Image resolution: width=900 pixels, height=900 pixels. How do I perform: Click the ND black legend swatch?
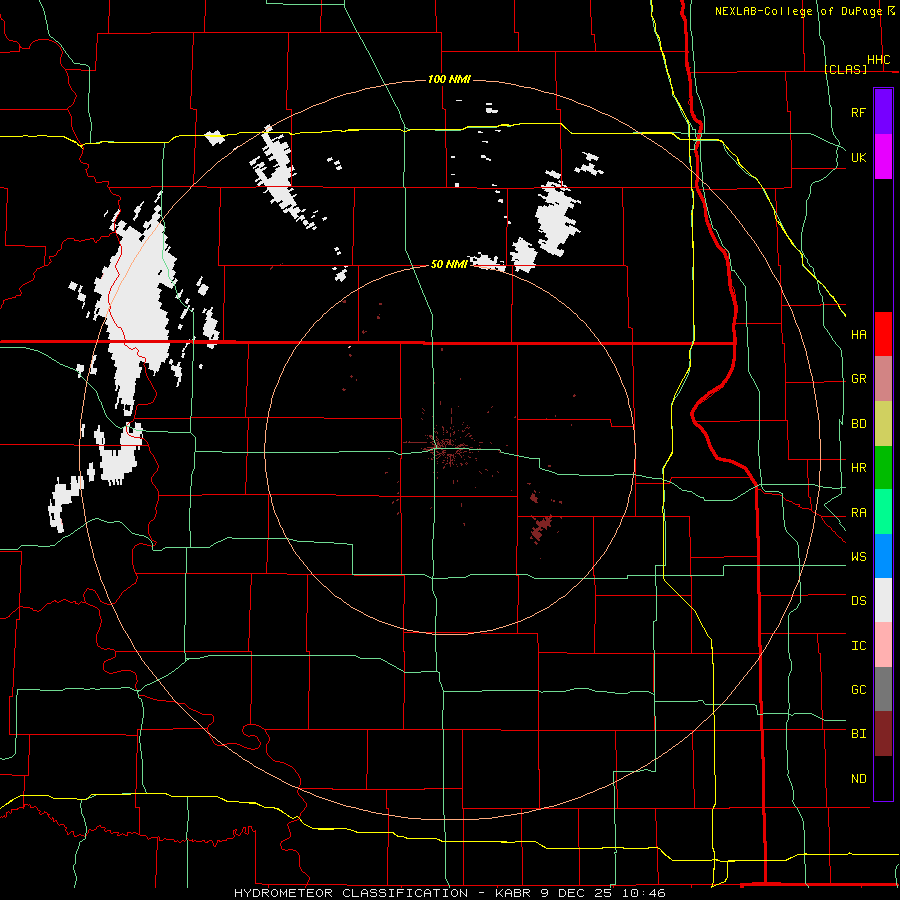click(883, 778)
